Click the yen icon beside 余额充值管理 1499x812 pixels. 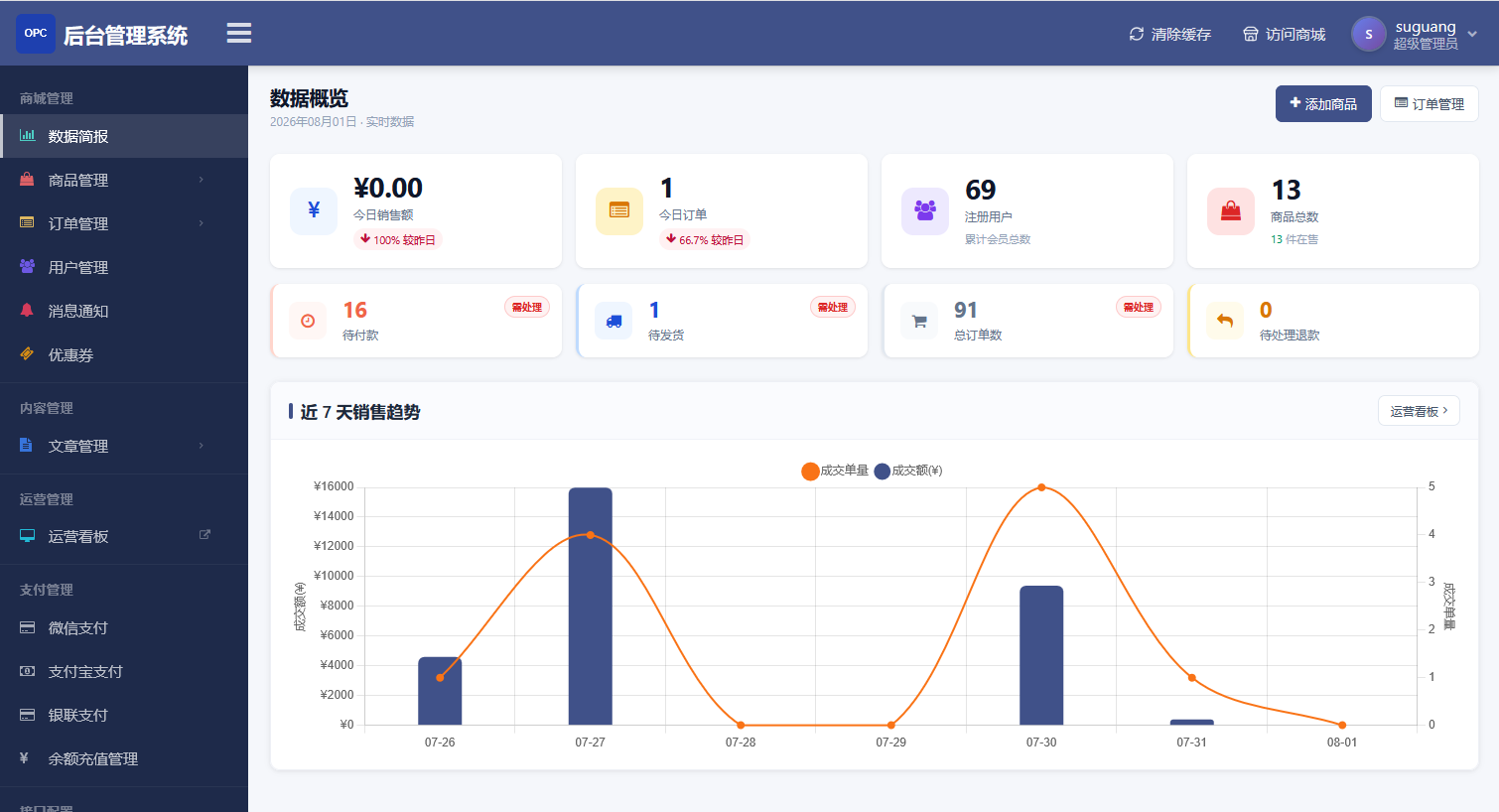coord(25,758)
